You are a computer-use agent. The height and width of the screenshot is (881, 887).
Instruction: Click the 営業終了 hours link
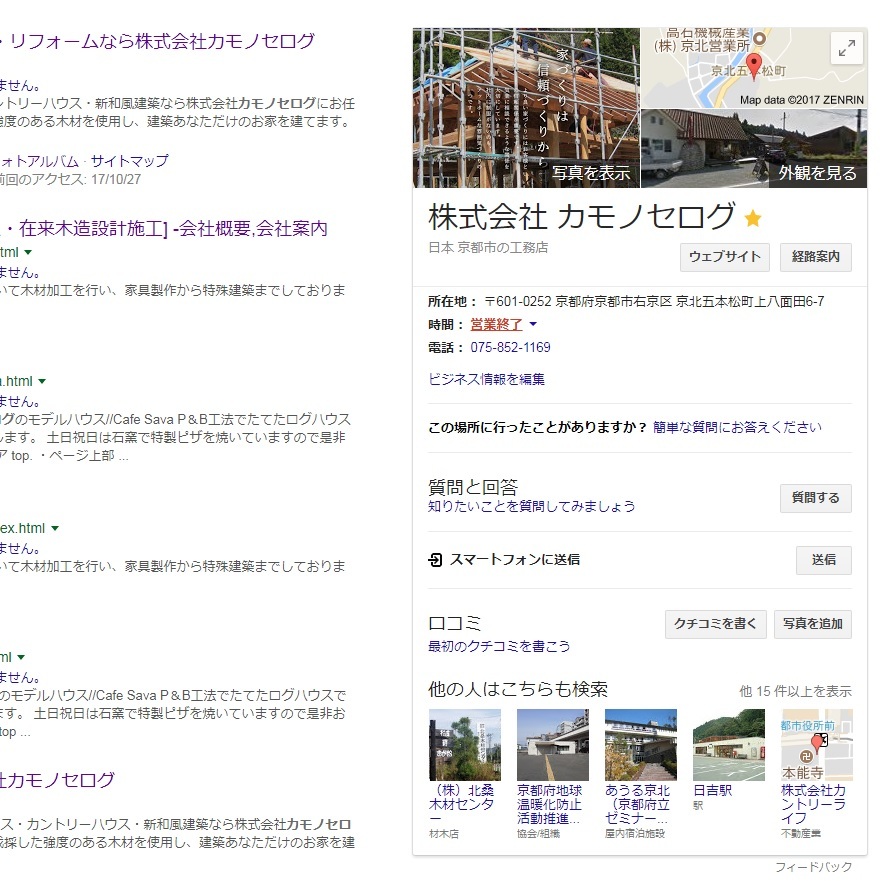tap(497, 324)
